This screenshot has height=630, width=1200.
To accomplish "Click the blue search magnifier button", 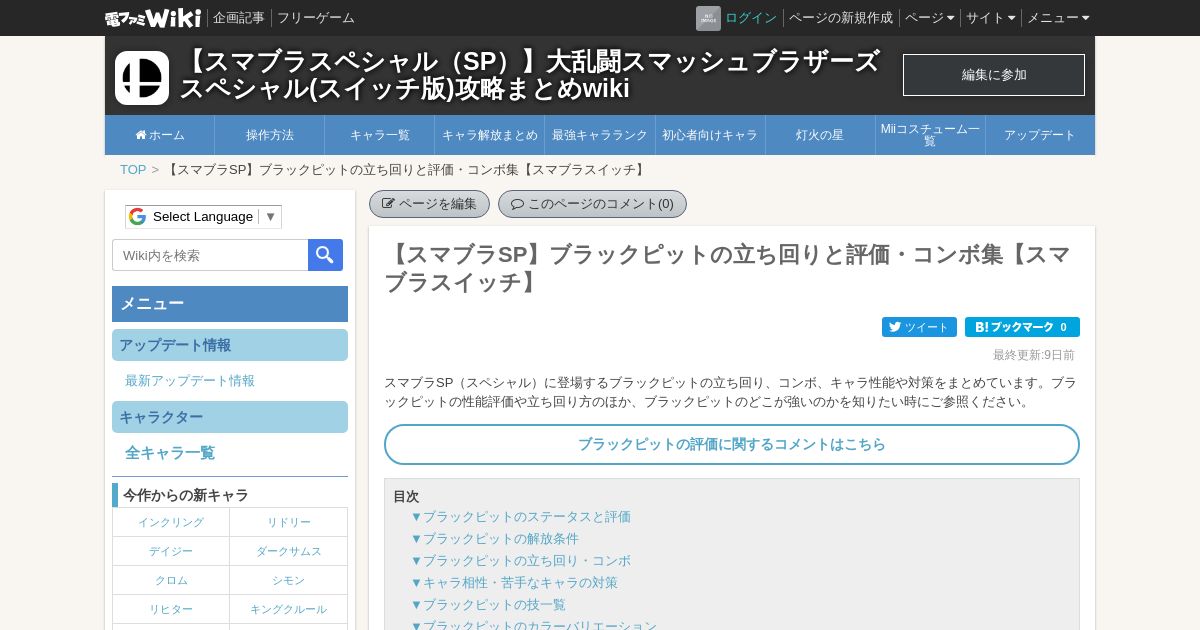I will tap(325, 255).
